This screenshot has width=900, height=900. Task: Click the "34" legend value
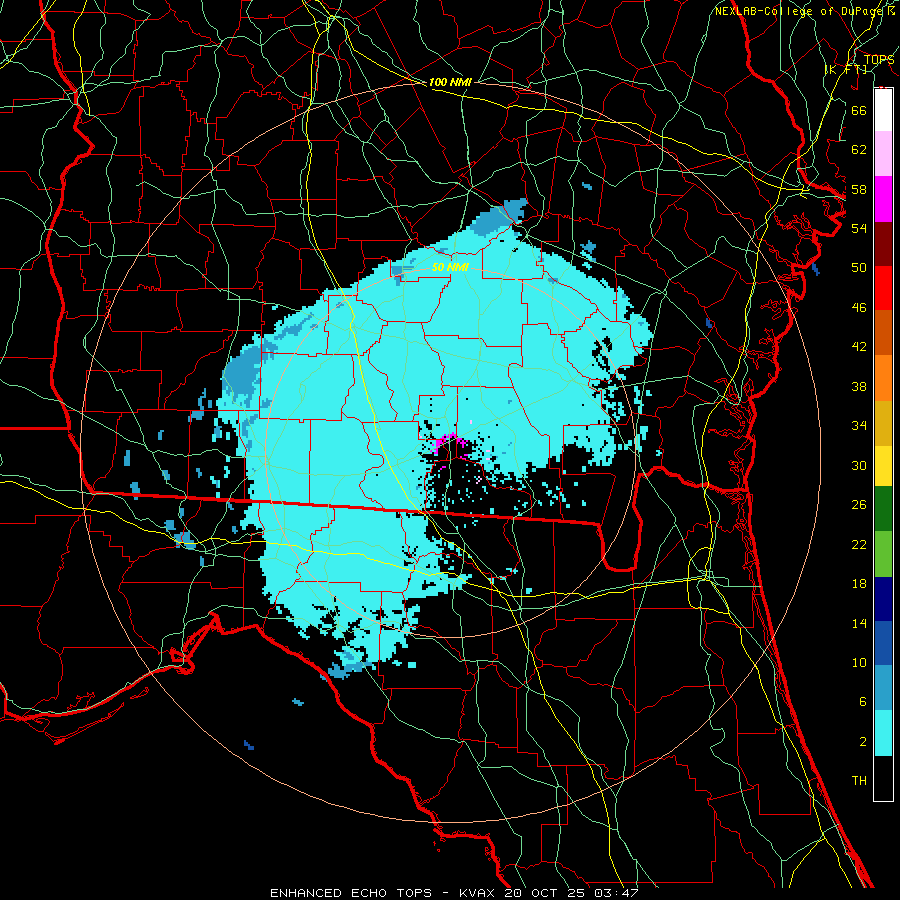point(859,425)
